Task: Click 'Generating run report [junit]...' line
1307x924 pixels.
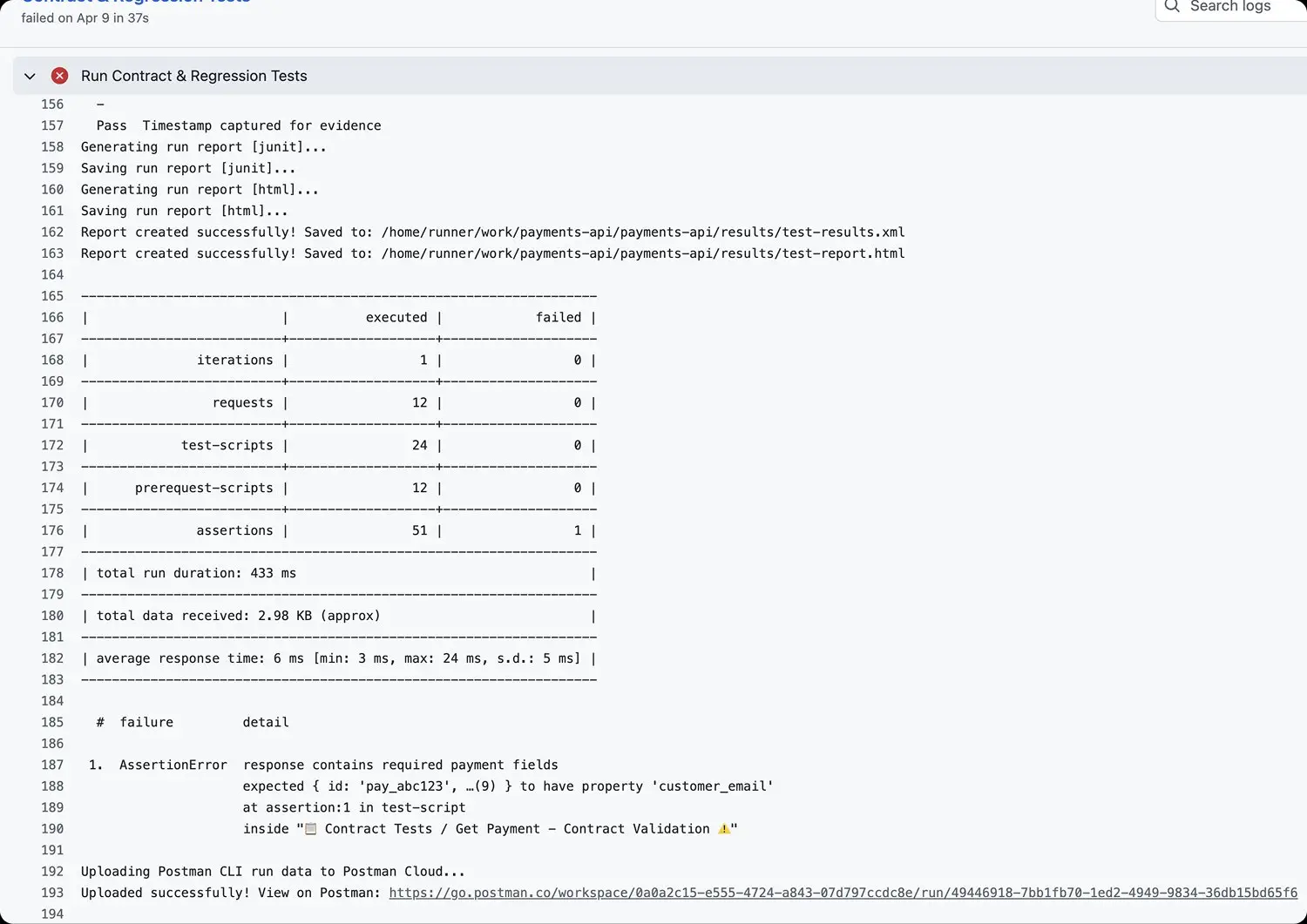Action: (204, 147)
